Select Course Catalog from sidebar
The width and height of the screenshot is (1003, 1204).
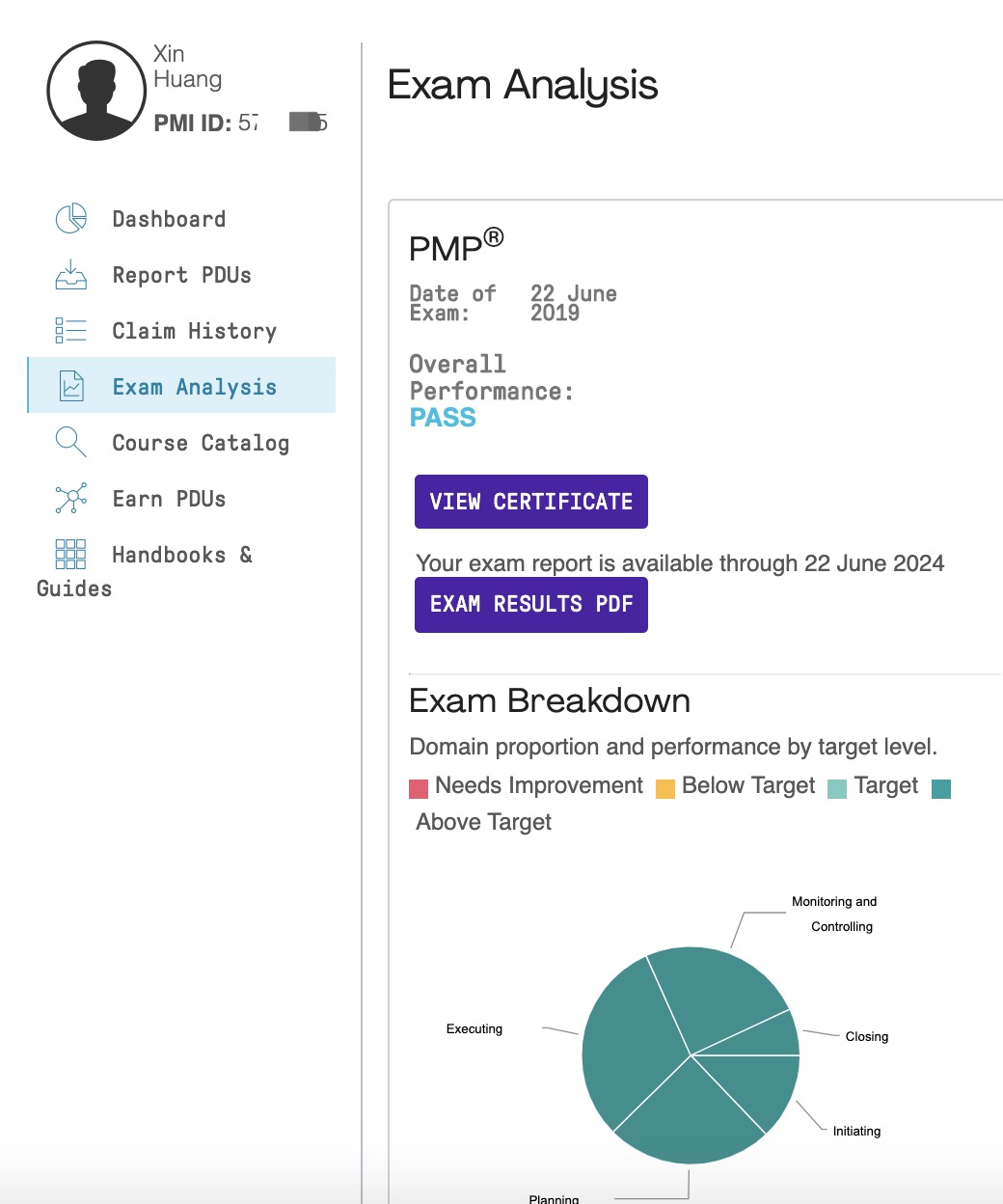201,443
